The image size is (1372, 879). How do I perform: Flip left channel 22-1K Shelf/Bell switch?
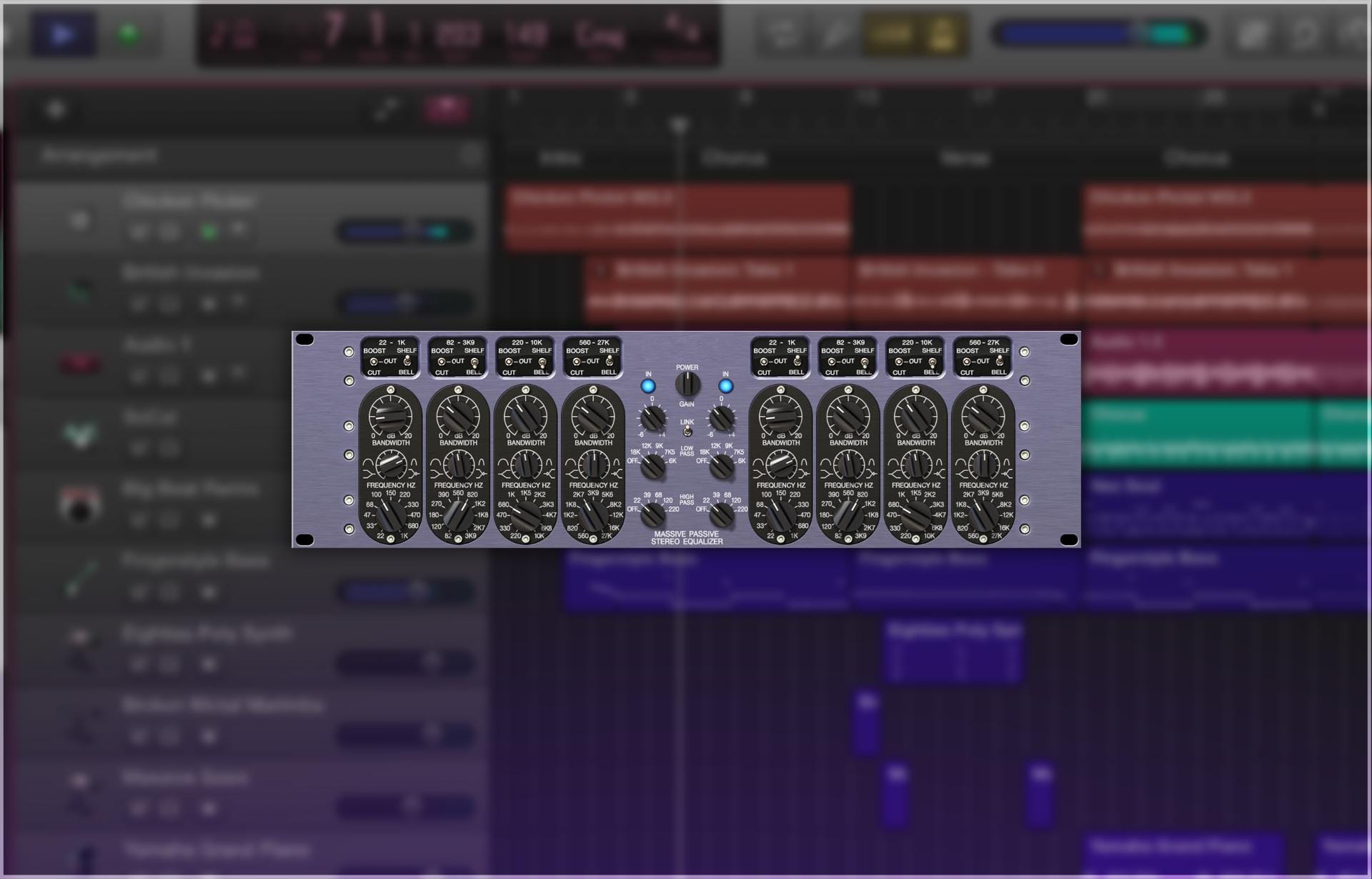pyautogui.click(x=407, y=362)
